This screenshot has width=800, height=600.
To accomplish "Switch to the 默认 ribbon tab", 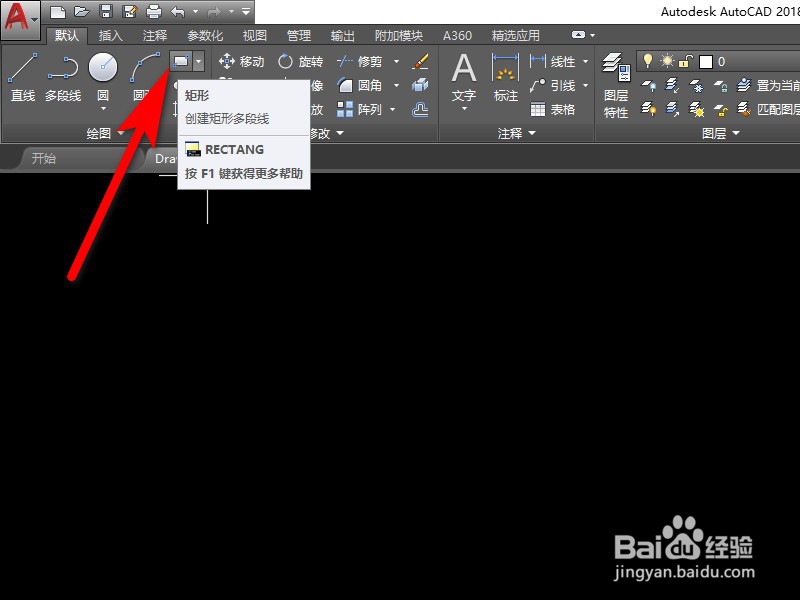I will 67,35.
